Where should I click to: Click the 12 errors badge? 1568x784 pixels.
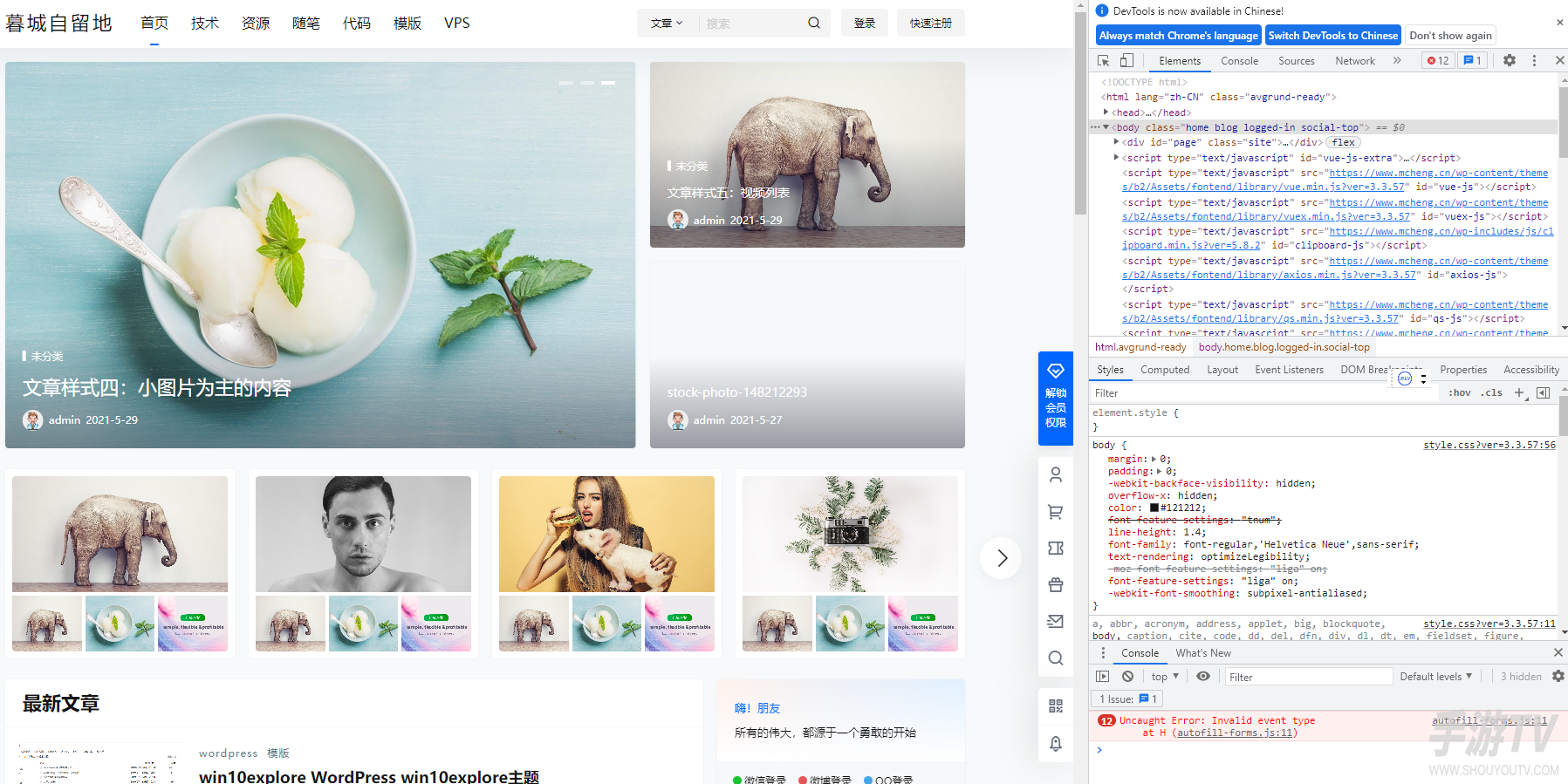1438,60
